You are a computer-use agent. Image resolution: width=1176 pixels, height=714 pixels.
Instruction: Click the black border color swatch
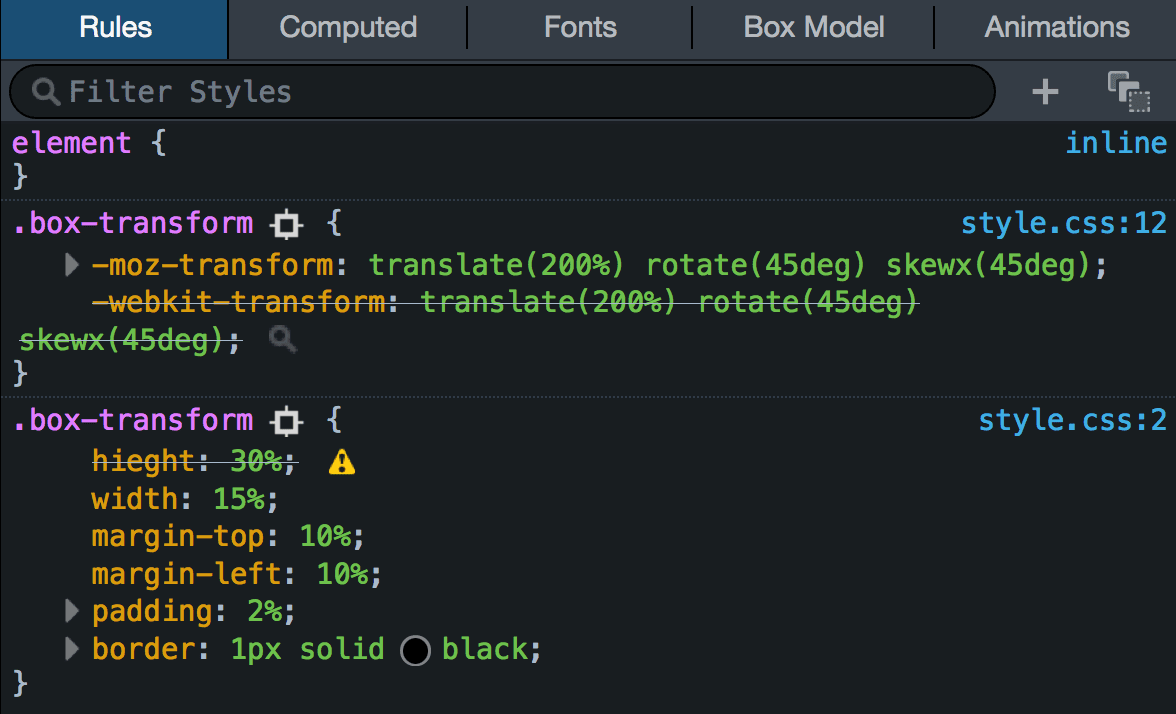tap(415, 650)
